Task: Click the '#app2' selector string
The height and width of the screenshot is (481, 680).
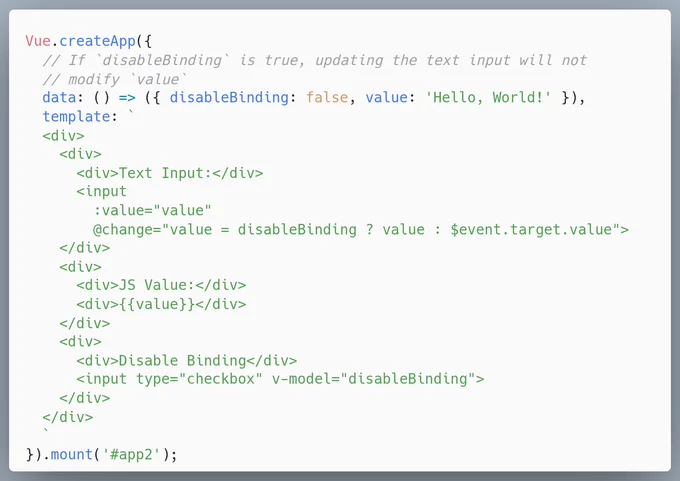Action: click(131, 455)
